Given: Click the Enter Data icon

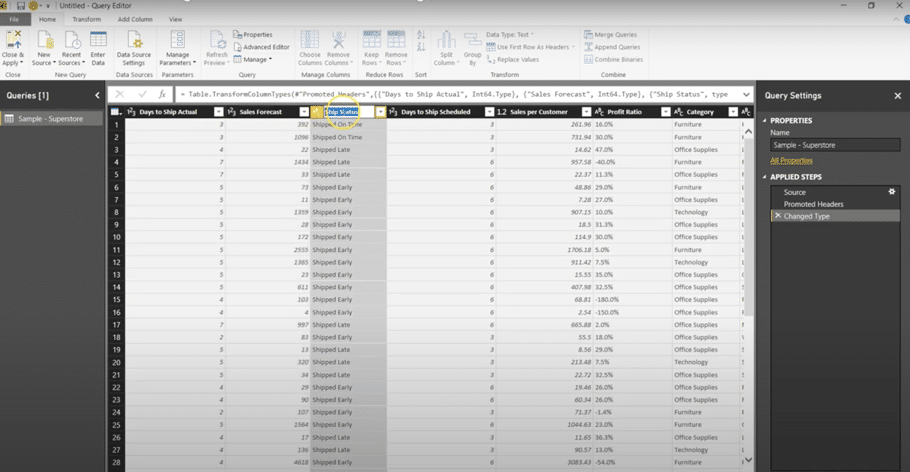Looking at the screenshot, I should [x=98, y=41].
